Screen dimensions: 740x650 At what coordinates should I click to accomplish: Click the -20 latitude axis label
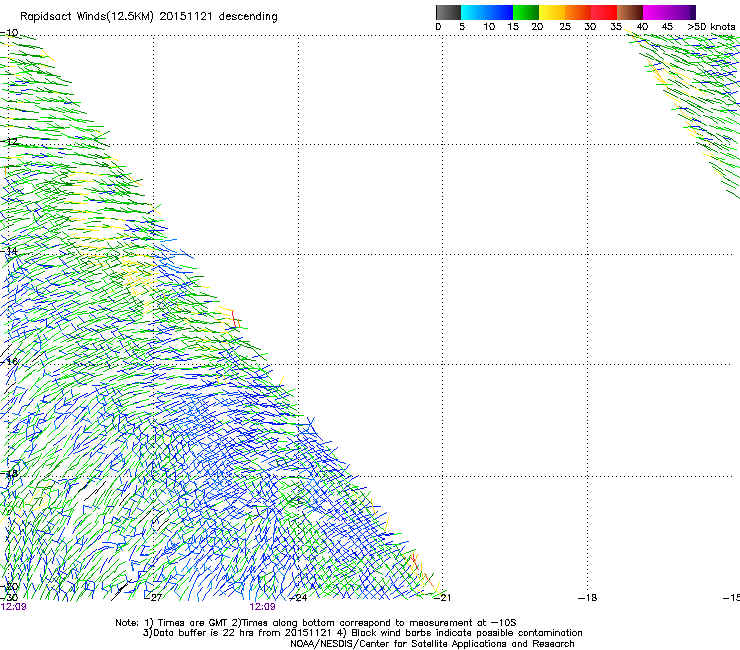(9, 587)
